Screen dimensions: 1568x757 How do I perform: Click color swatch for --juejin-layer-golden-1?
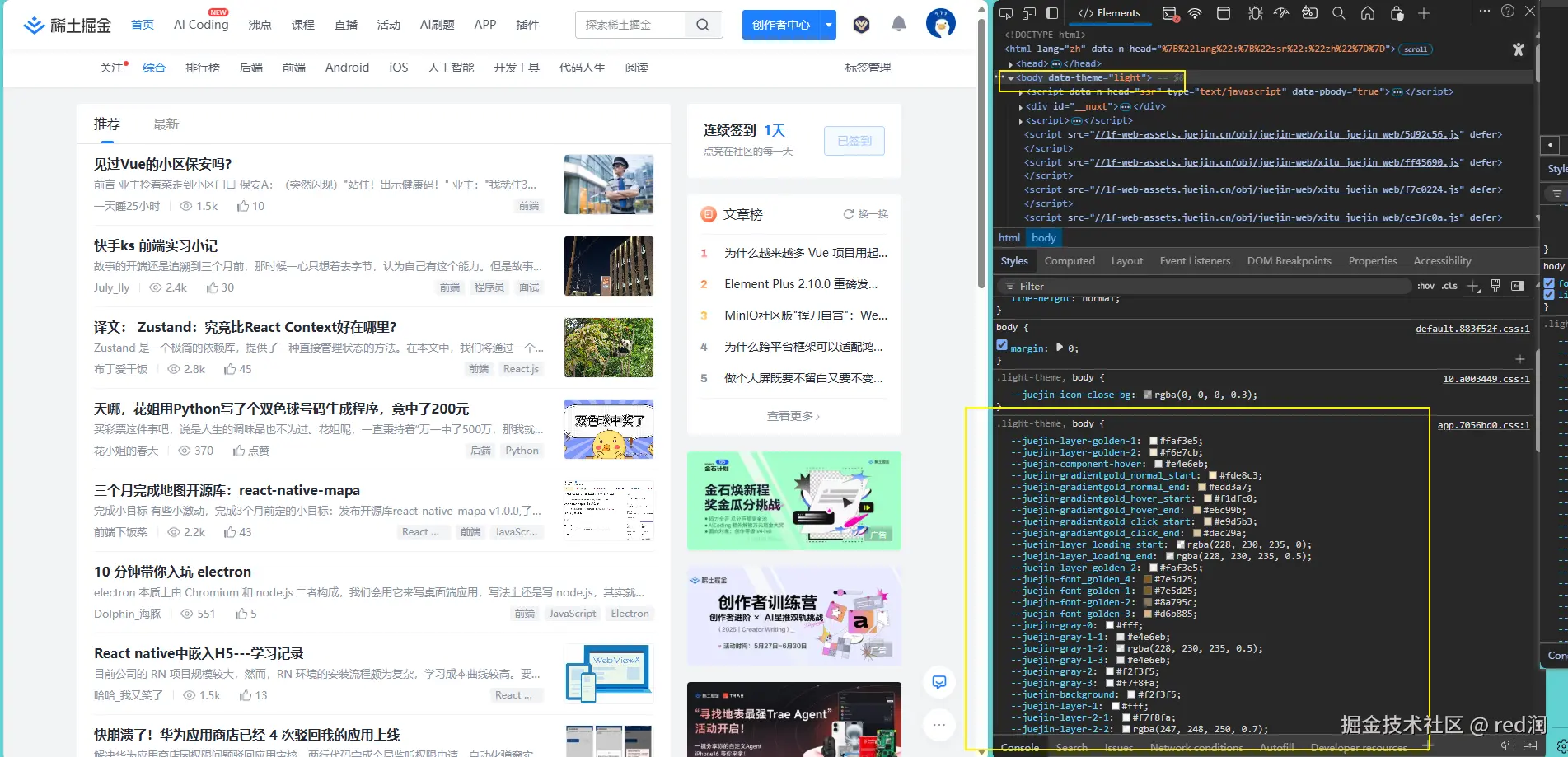pos(1154,442)
